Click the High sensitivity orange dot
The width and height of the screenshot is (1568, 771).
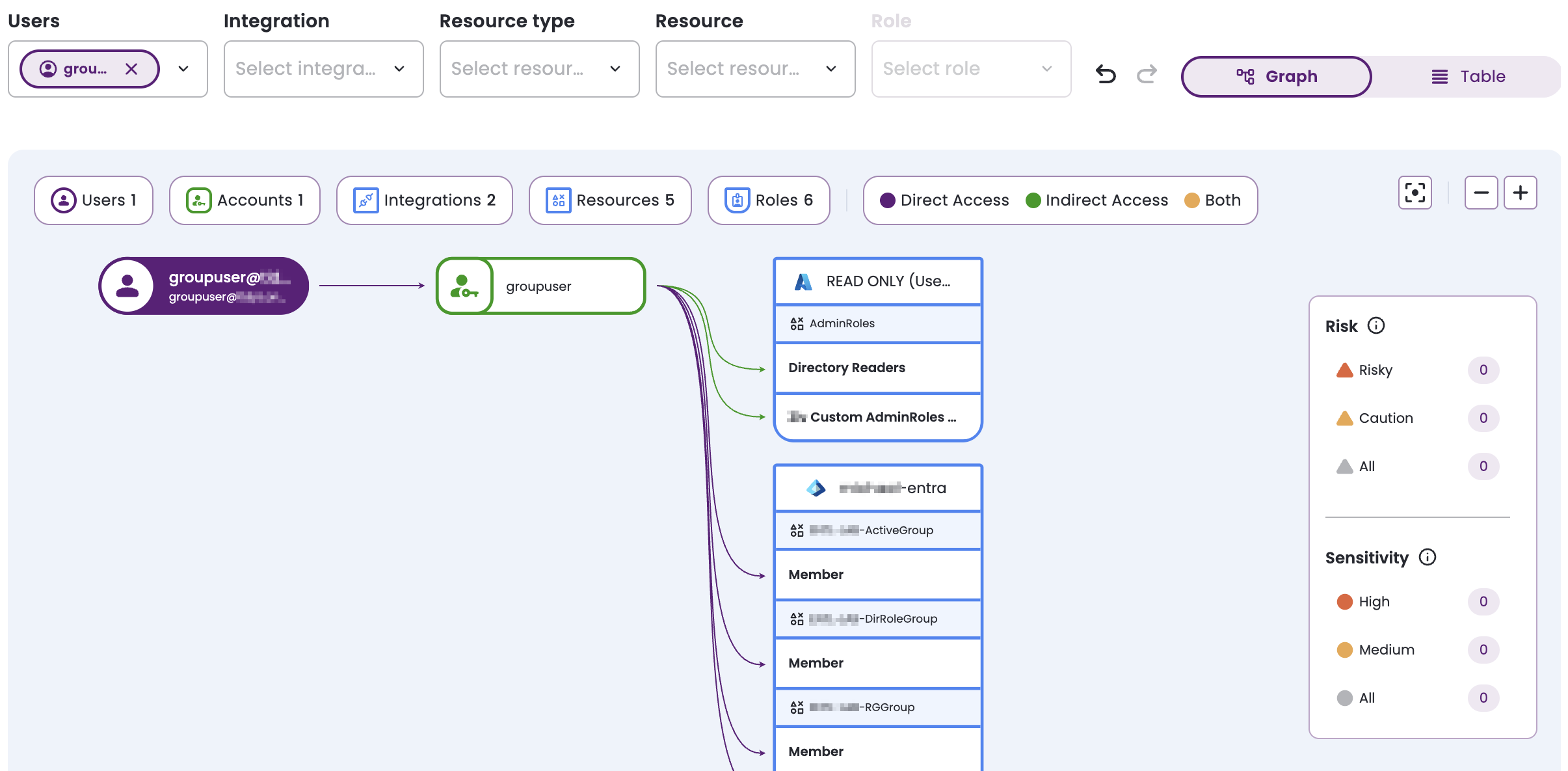[1344, 602]
